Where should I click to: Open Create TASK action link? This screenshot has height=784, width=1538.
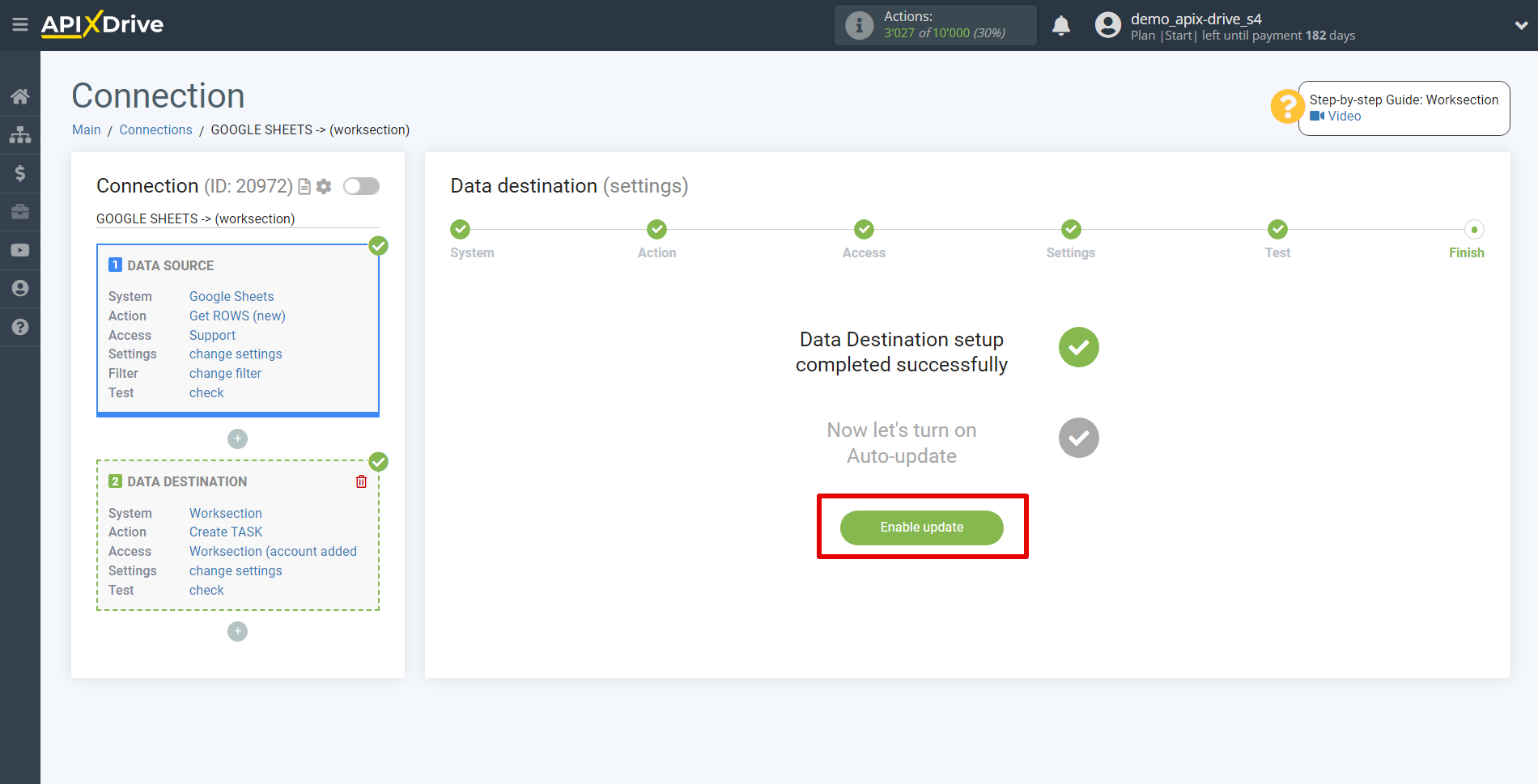(226, 532)
